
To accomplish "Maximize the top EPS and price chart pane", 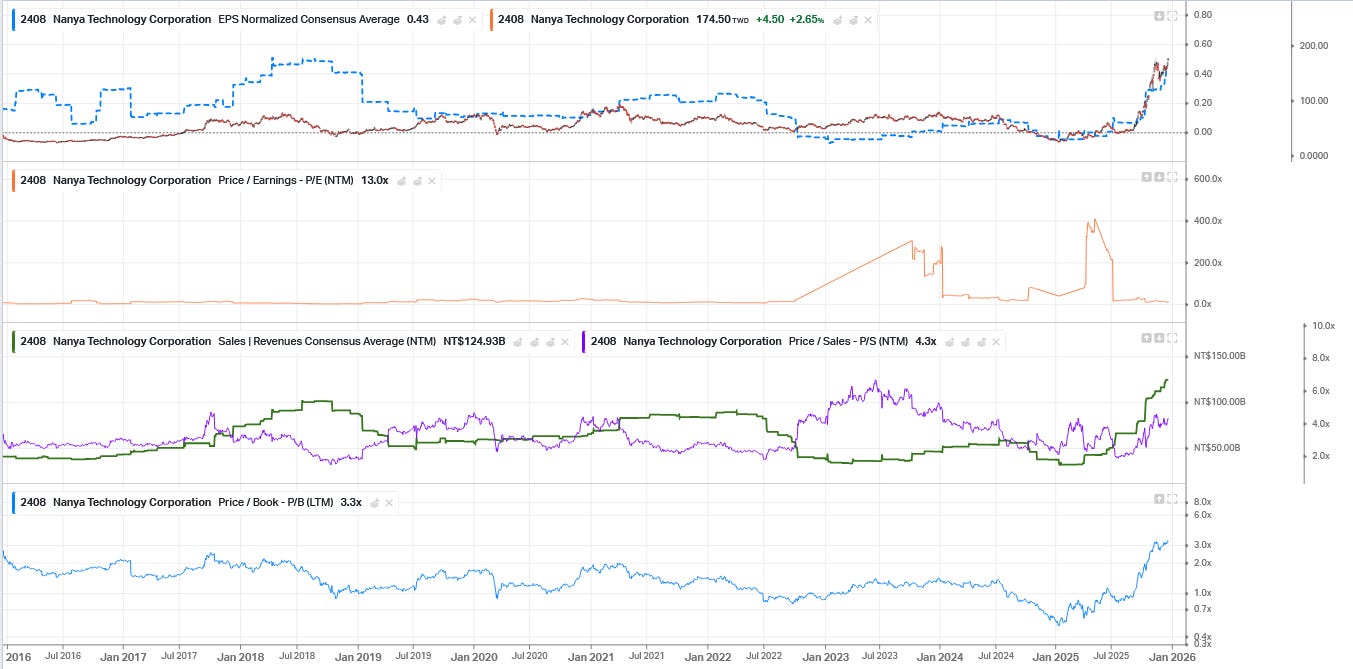I will pos(1172,15).
